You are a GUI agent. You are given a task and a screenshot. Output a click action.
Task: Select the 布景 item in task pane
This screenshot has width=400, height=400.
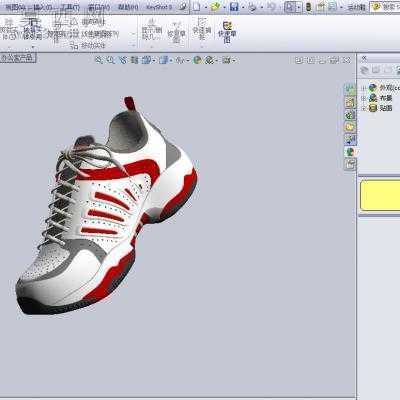click(x=386, y=98)
